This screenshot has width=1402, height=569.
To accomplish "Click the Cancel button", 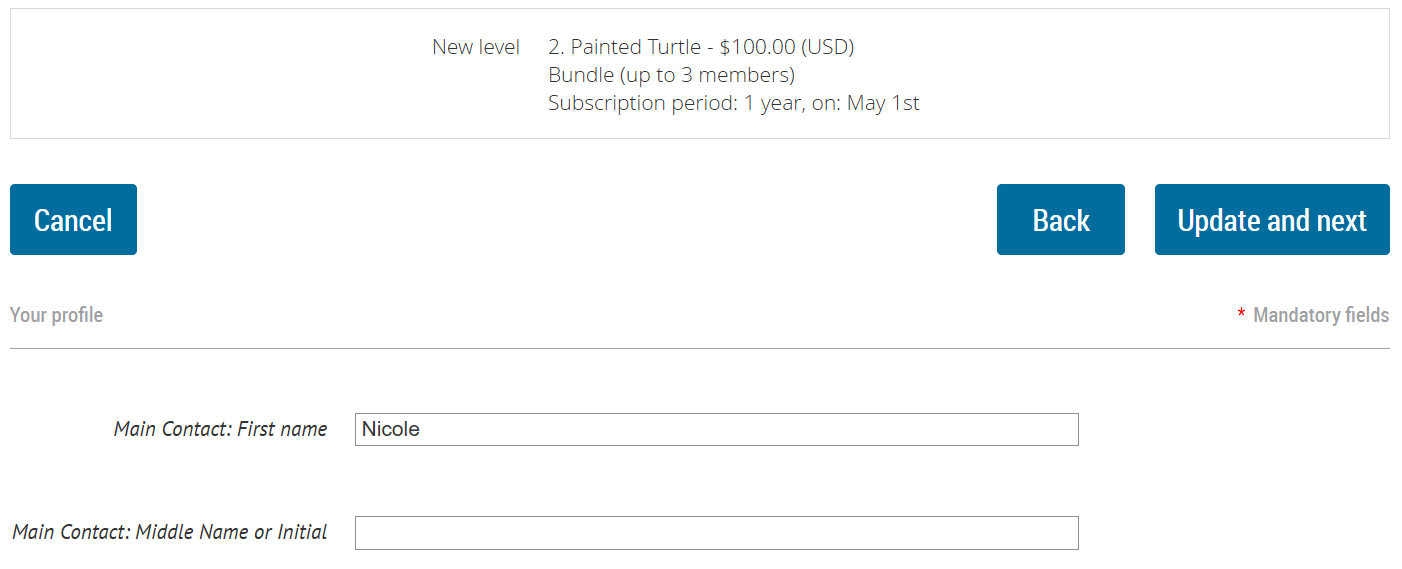I will [73, 220].
